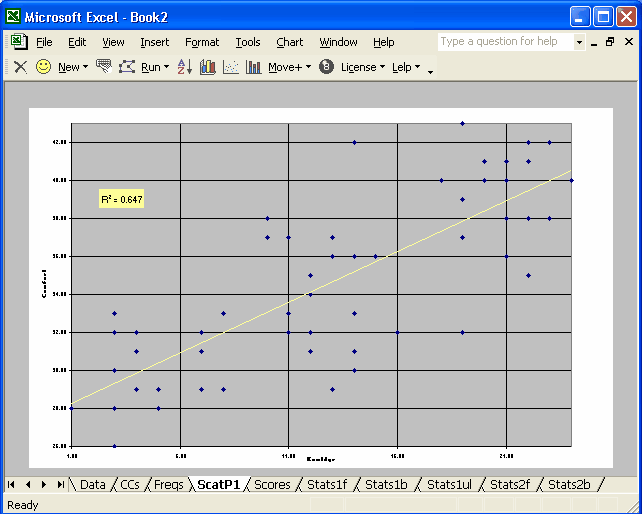Click the keyboard icon in toolbar

coord(104,66)
